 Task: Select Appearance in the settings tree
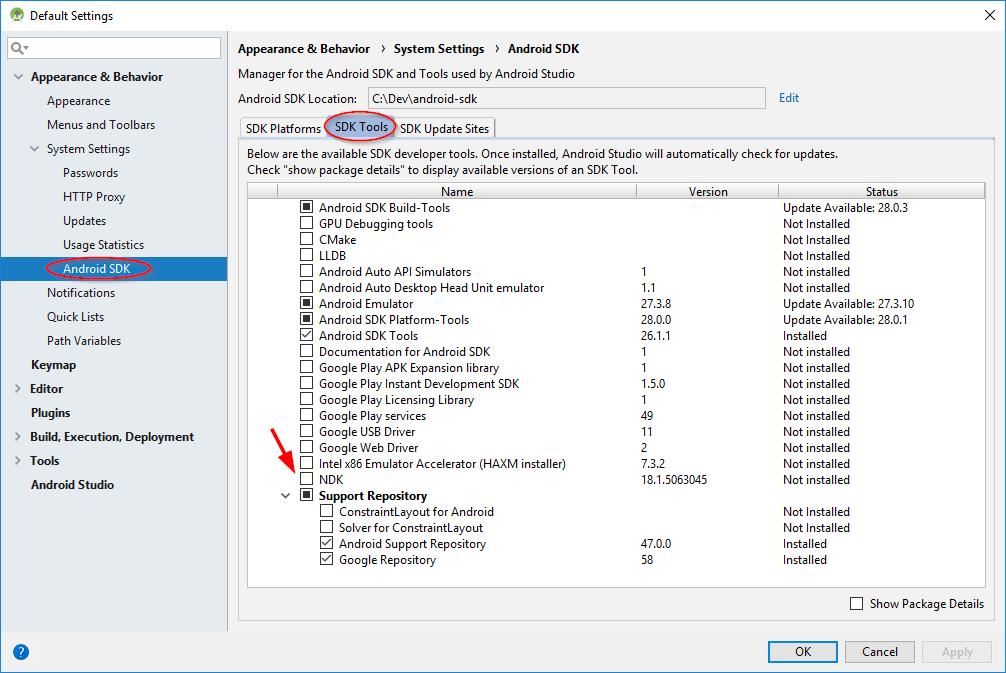78,101
